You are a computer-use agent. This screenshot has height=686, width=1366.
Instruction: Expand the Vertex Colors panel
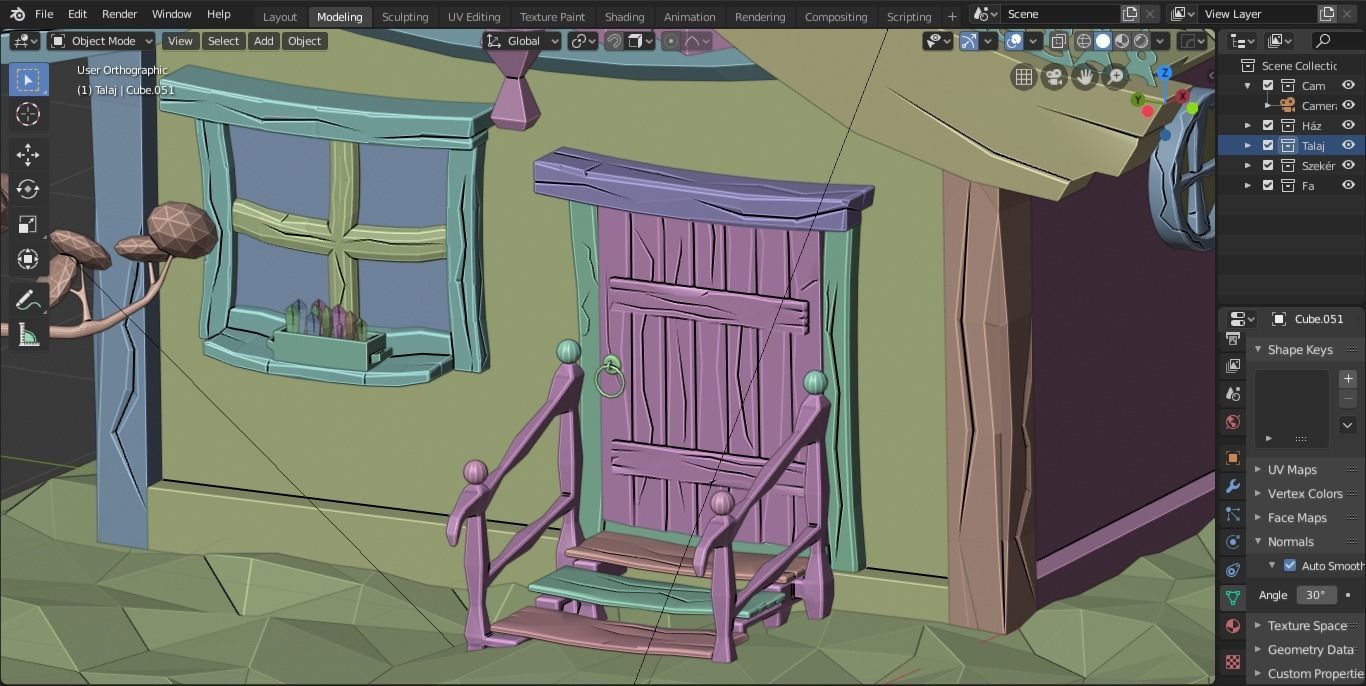click(1258, 494)
